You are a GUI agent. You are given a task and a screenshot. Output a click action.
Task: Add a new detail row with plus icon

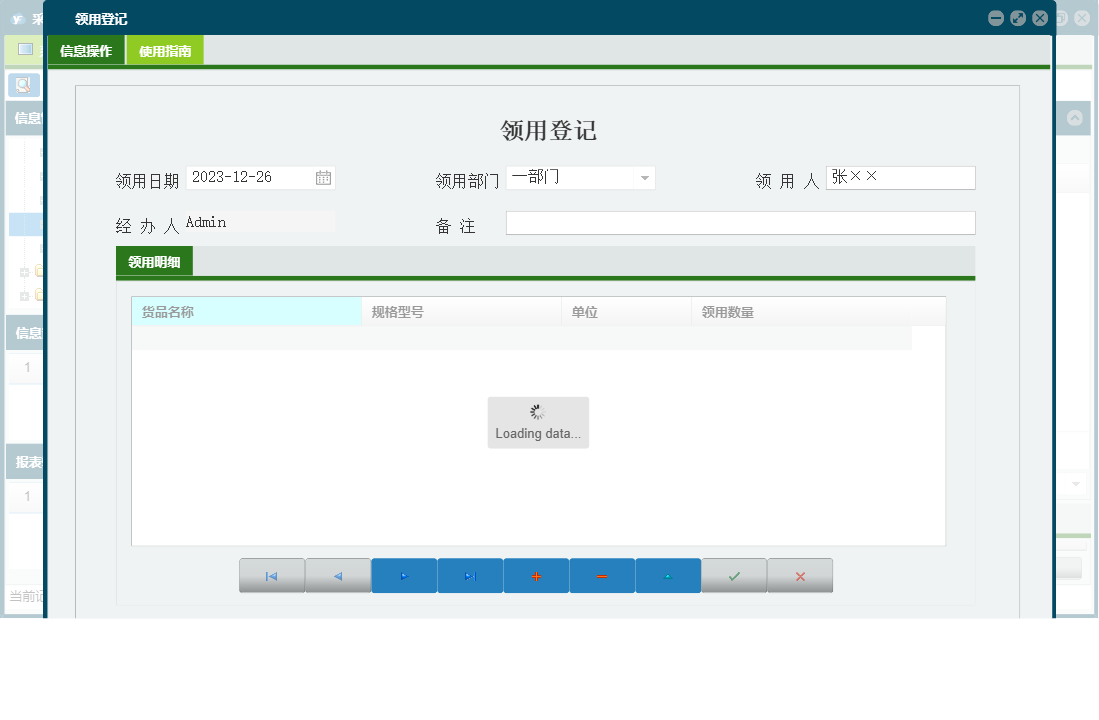click(x=536, y=575)
